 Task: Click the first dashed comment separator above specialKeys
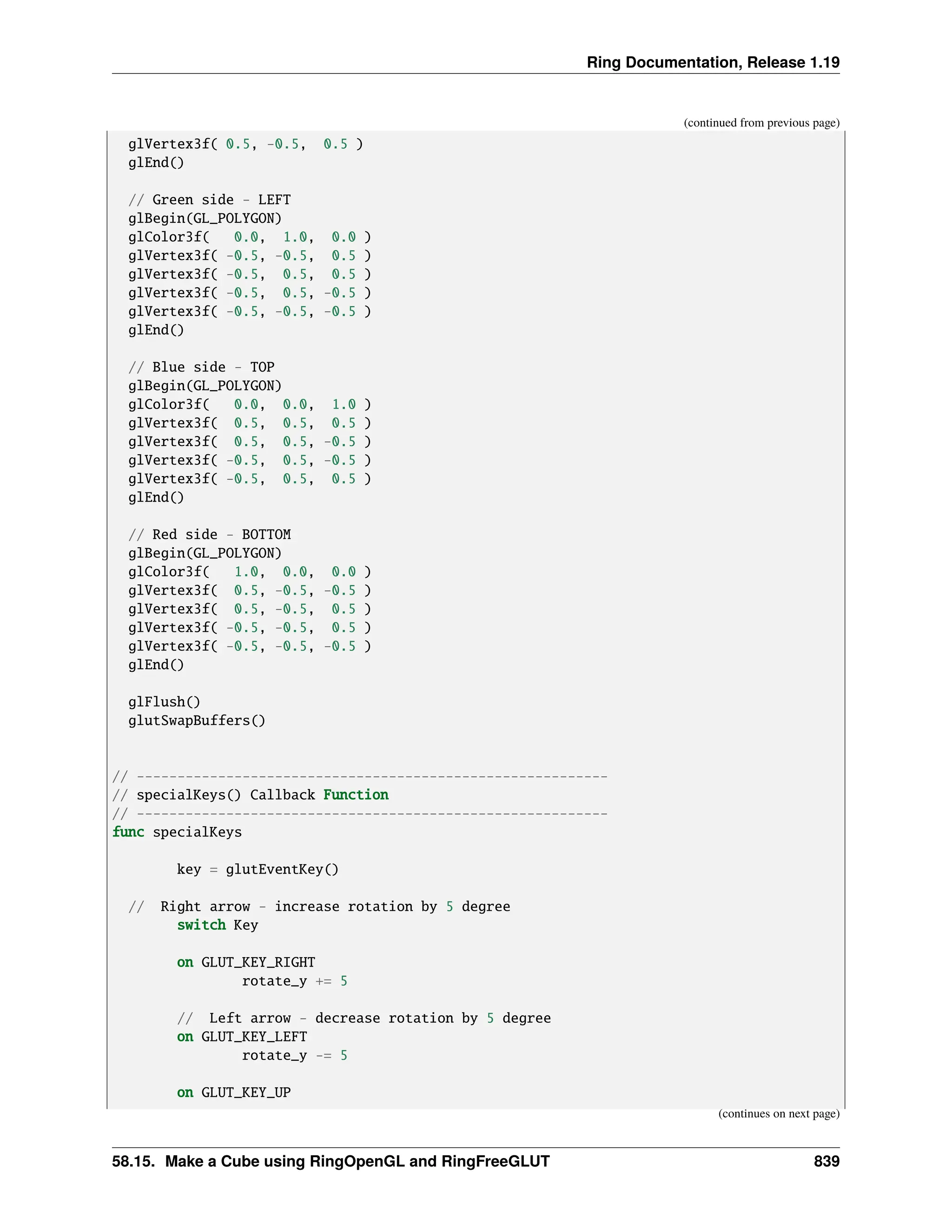360,777
